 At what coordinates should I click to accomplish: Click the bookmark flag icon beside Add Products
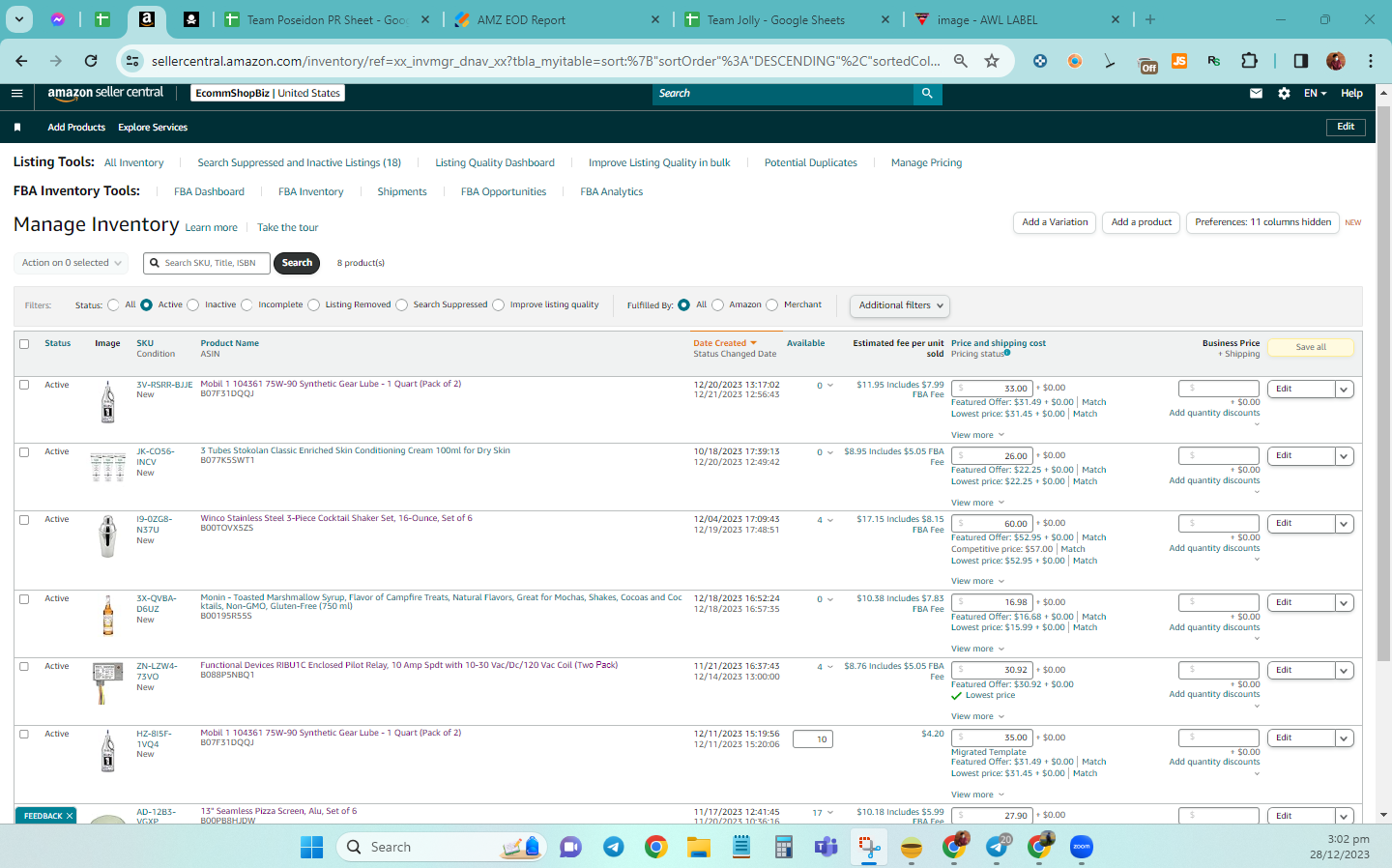tap(17, 128)
